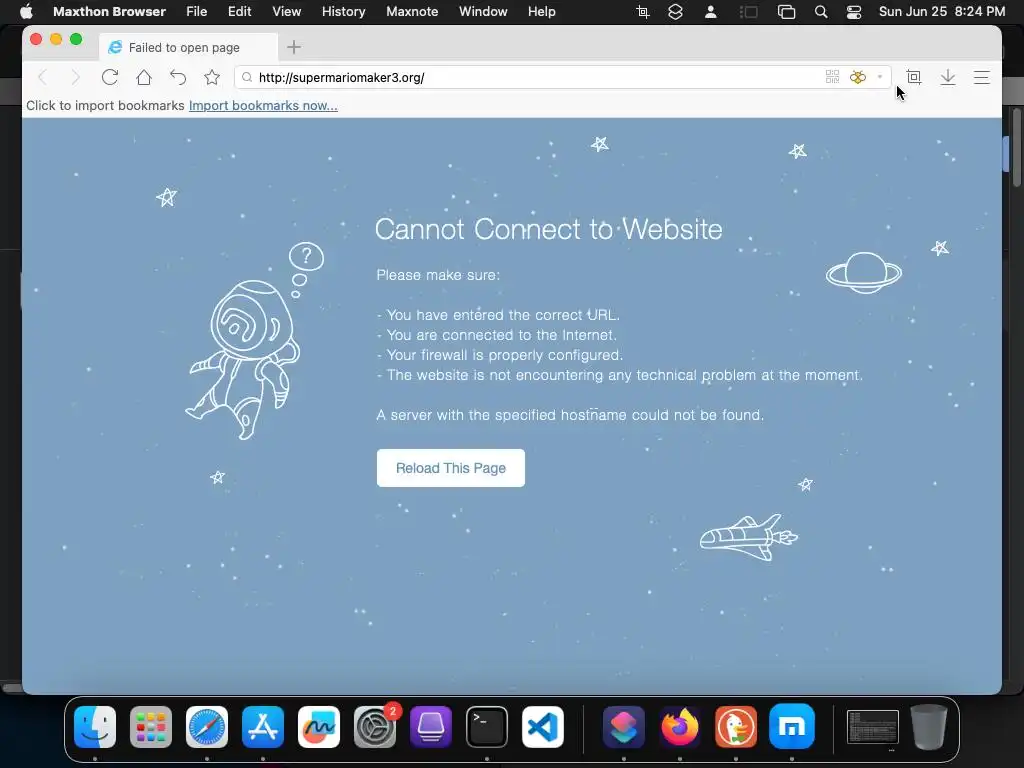Screen dimensions: 1024x768
Task: Click hostname could not be found message
Action: point(570,415)
